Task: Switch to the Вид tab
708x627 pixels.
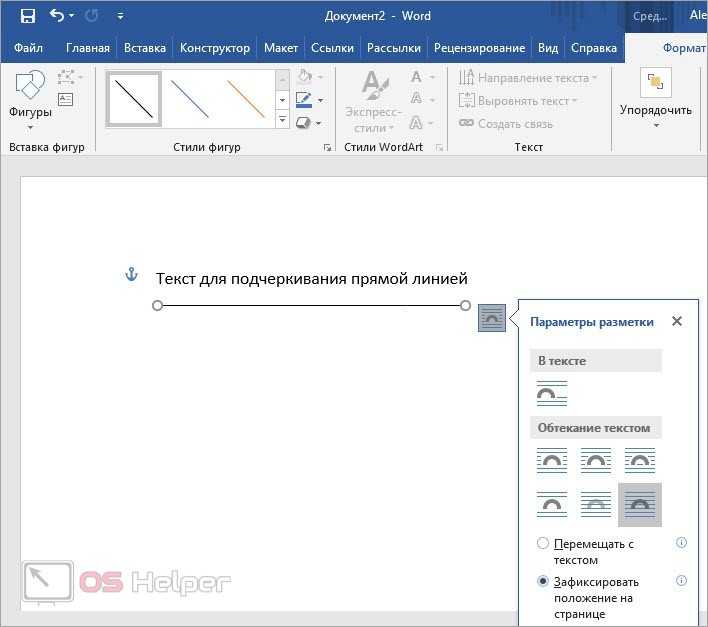Action: (548, 48)
